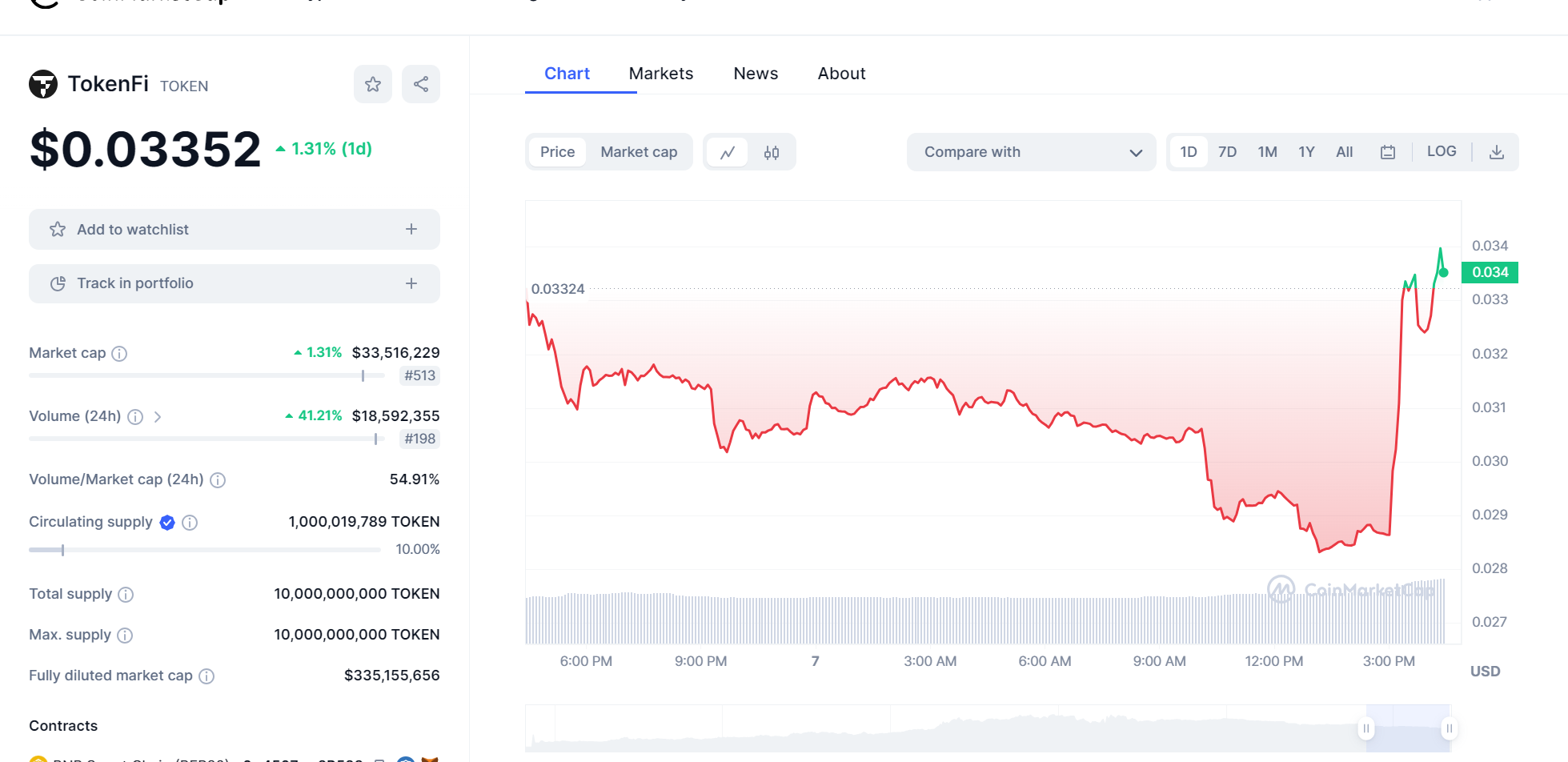The image size is (1568, 762).
Task: Open the calendar date range picker
Action: click(x=1388, y=152)
